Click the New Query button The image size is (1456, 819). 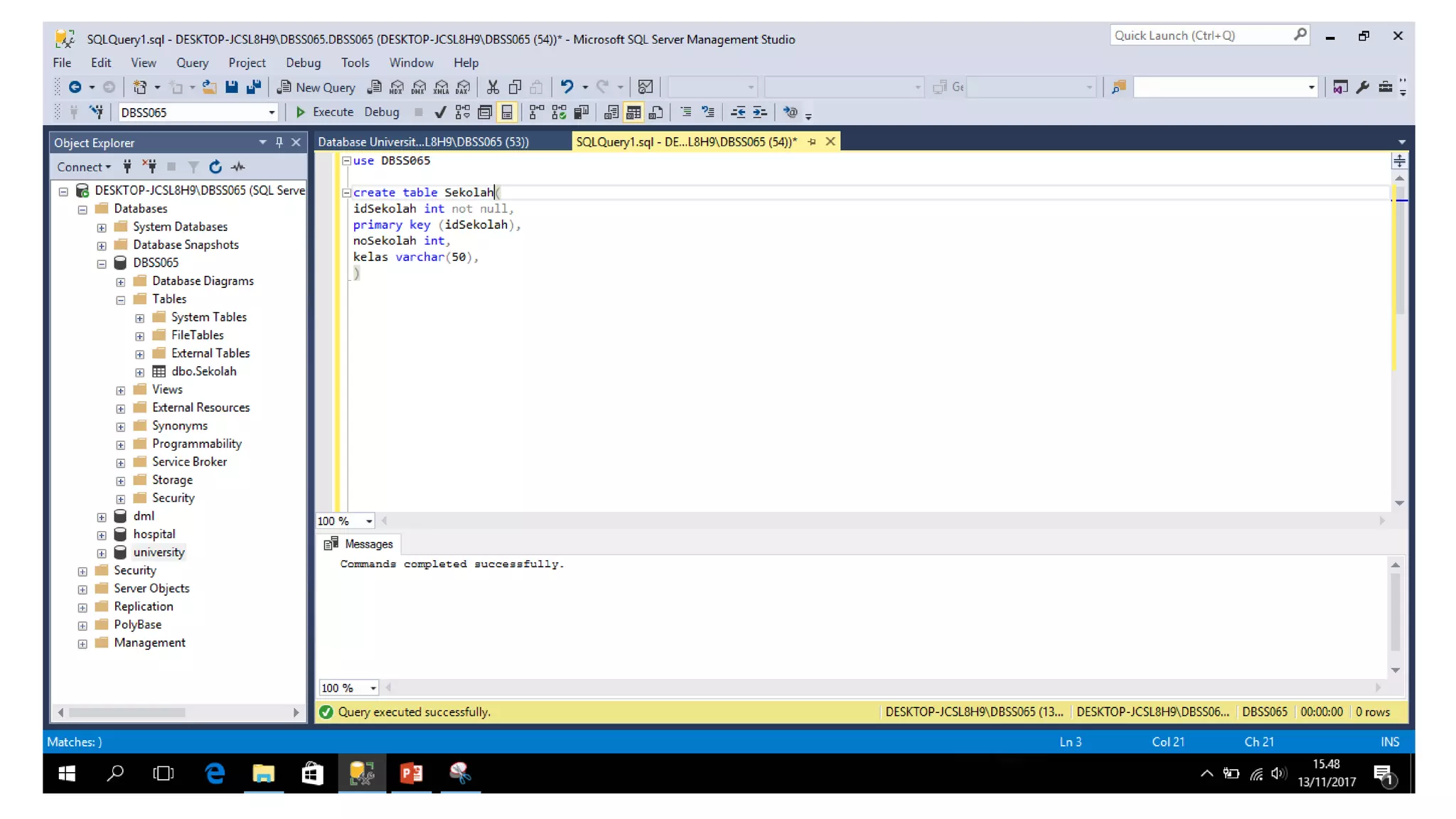pyautogui.click(x=316, y=87)
